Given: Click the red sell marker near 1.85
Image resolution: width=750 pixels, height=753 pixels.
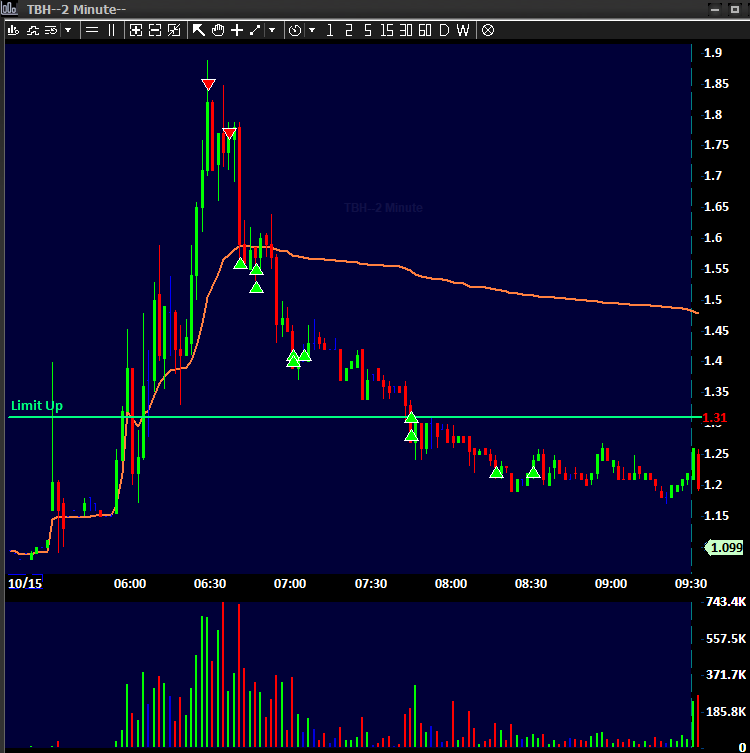Looking at the screenshot, I should click(208, 85).
